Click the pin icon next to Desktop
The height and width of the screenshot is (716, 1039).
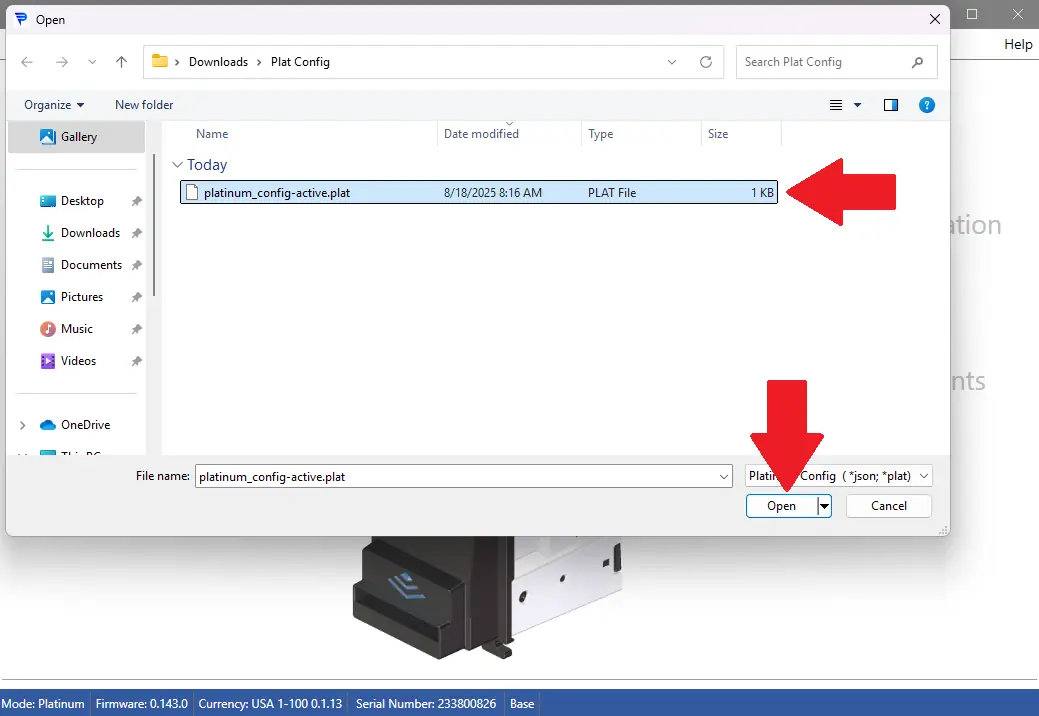pos(137,201)
